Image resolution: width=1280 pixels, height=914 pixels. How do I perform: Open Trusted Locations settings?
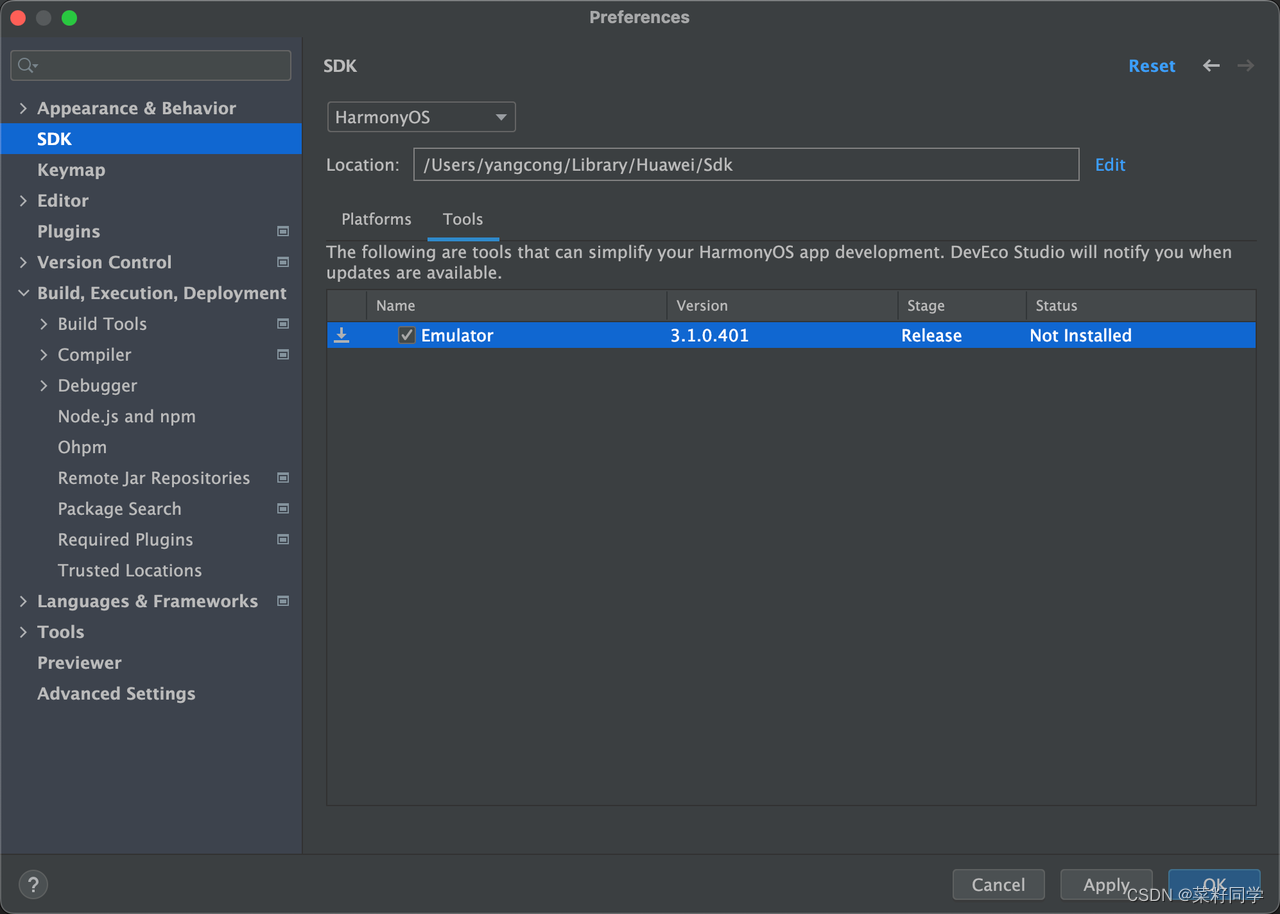coord(130,571)
